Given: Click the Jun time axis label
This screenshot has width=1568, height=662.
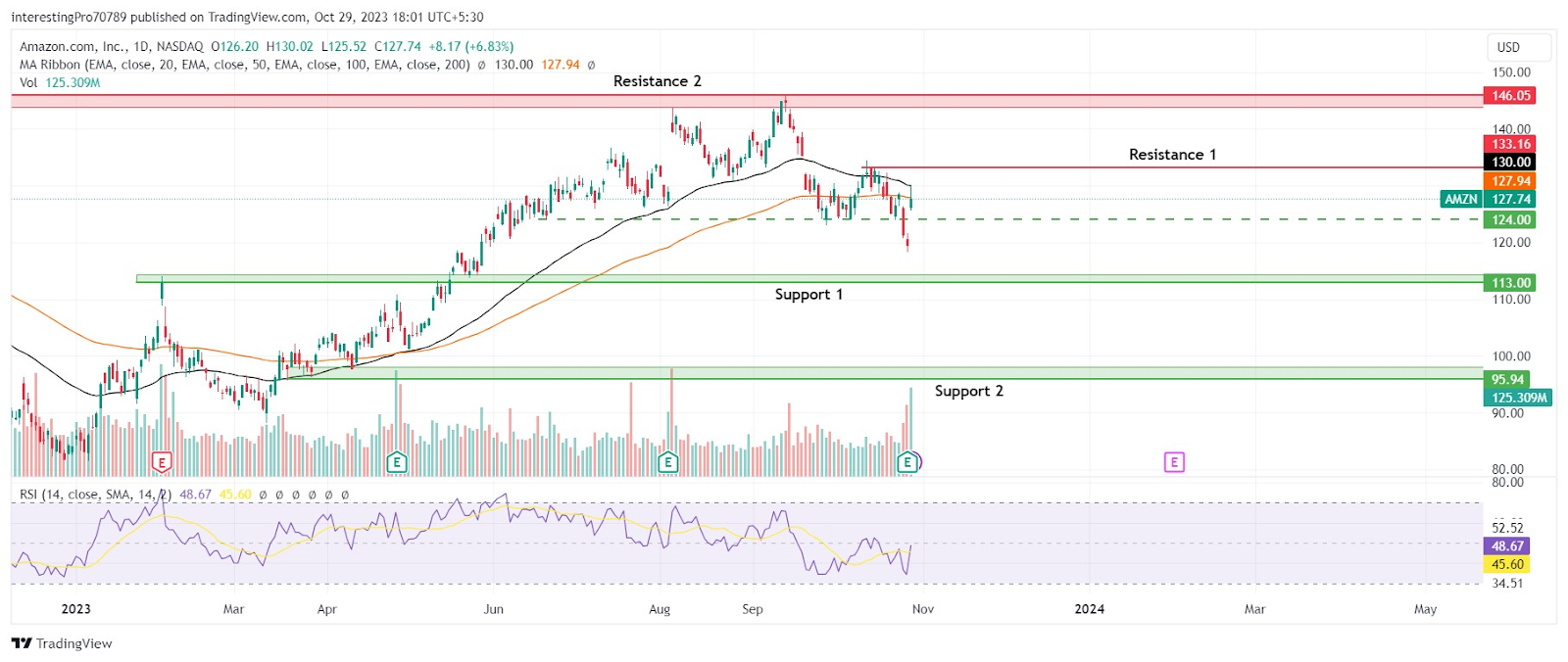Looking at the screenshot, I should pyautogui.click(x=494, y=609).
